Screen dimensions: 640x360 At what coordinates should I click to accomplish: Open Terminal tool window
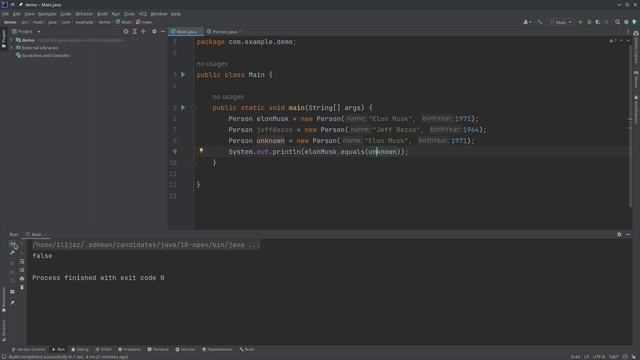point(158,349)
